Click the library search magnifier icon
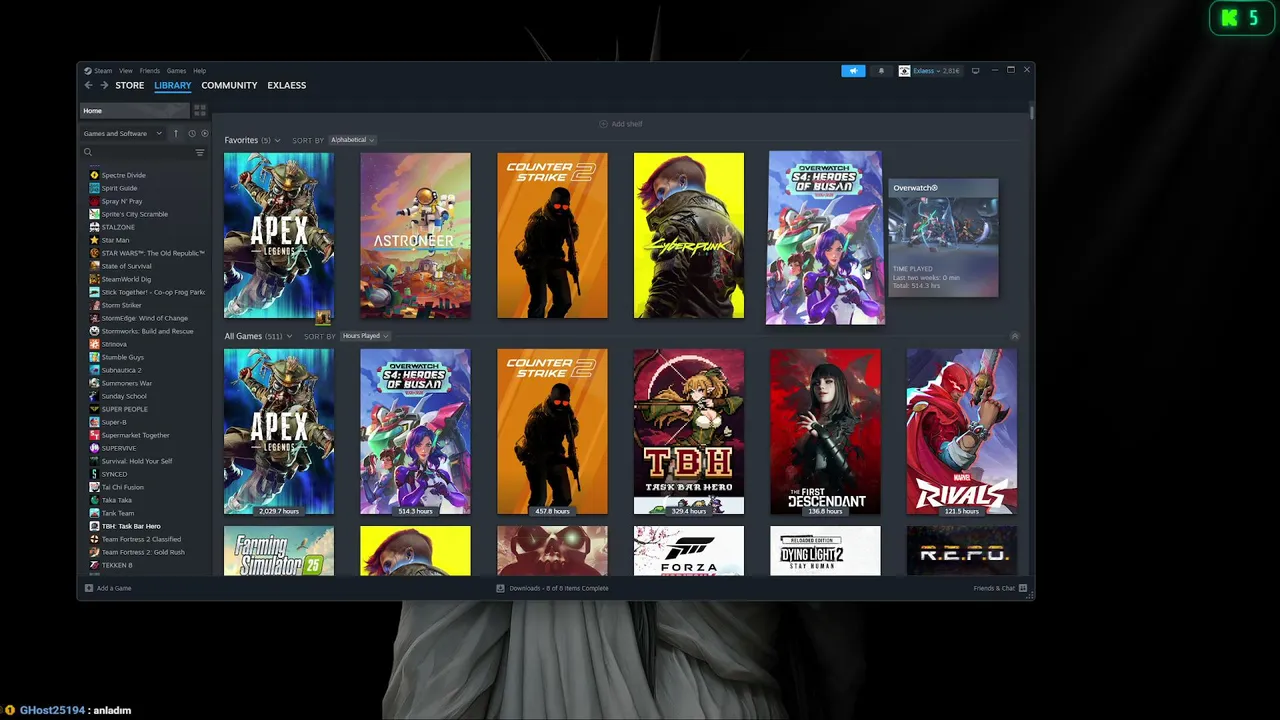 click(88, 152)
